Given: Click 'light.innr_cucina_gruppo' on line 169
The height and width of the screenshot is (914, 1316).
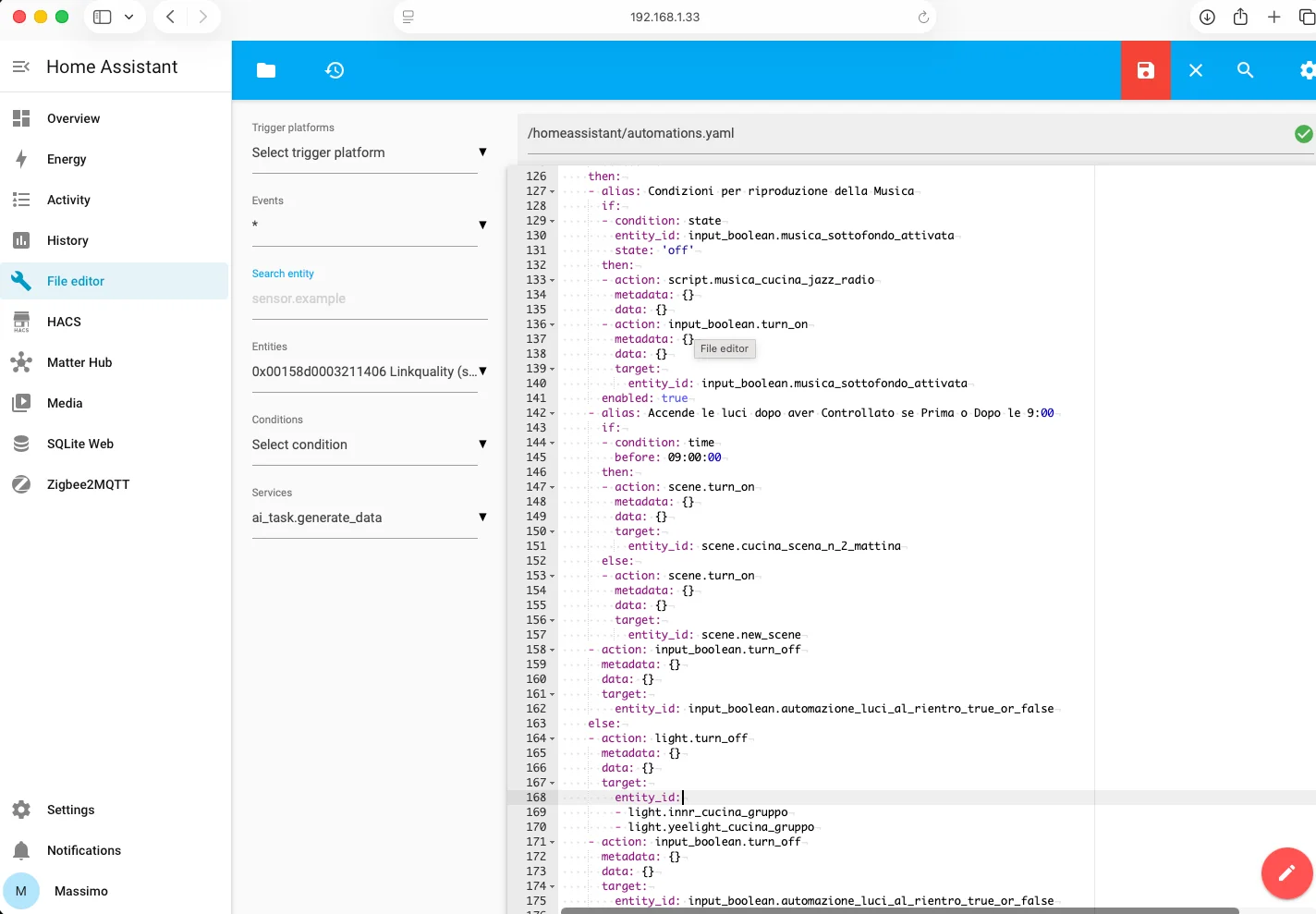Looking at the screenshot, I should 708,812.
